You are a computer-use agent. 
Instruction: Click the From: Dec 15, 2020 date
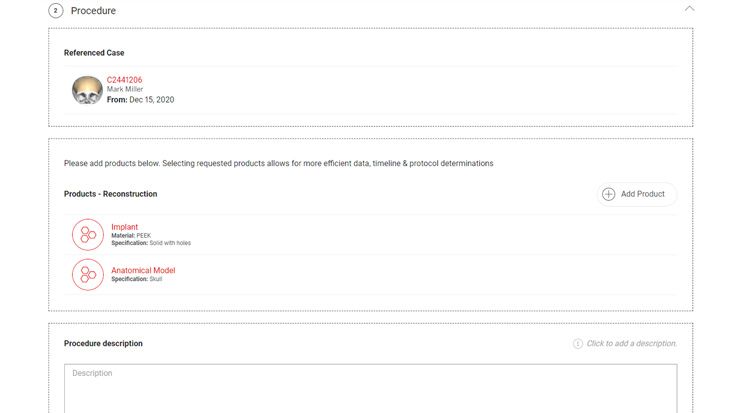click(140, 99)
